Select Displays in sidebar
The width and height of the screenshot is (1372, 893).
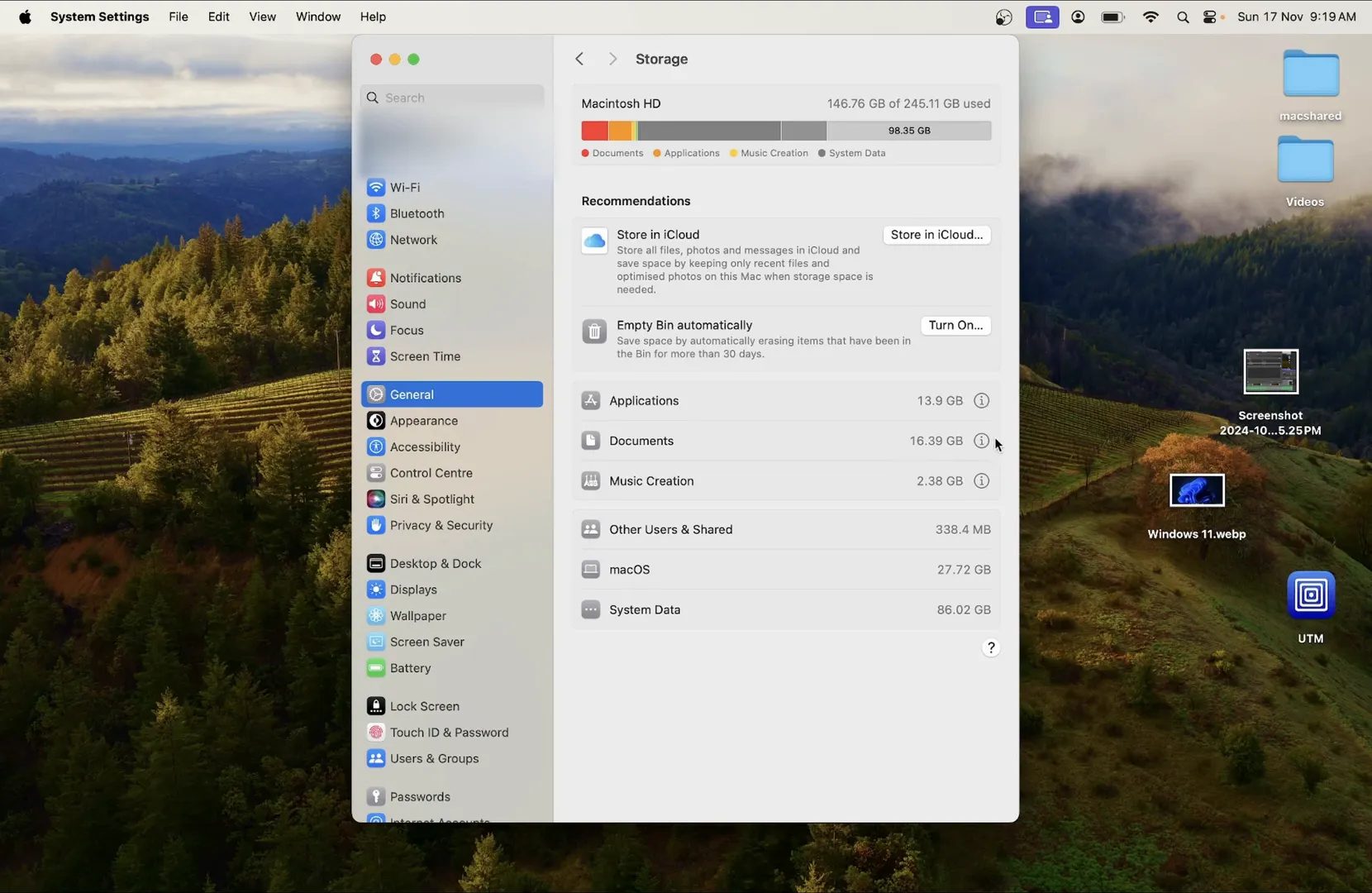[x=451, y=590]
